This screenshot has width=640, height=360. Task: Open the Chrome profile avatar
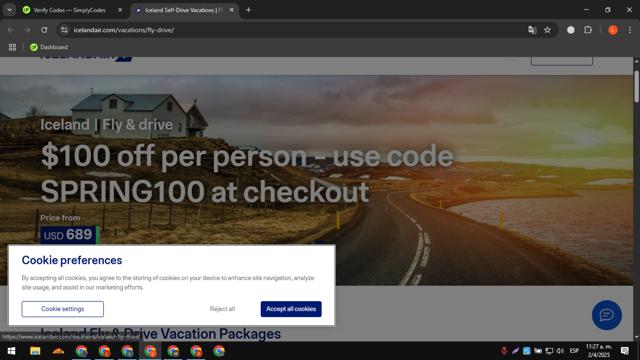613,30
